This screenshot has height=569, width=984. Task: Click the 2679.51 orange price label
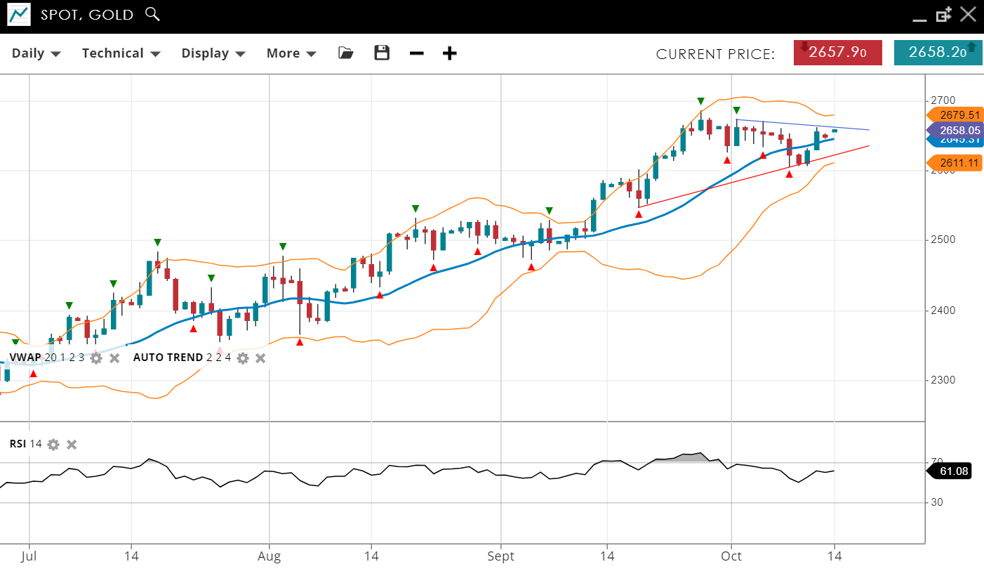click(957, 115)
